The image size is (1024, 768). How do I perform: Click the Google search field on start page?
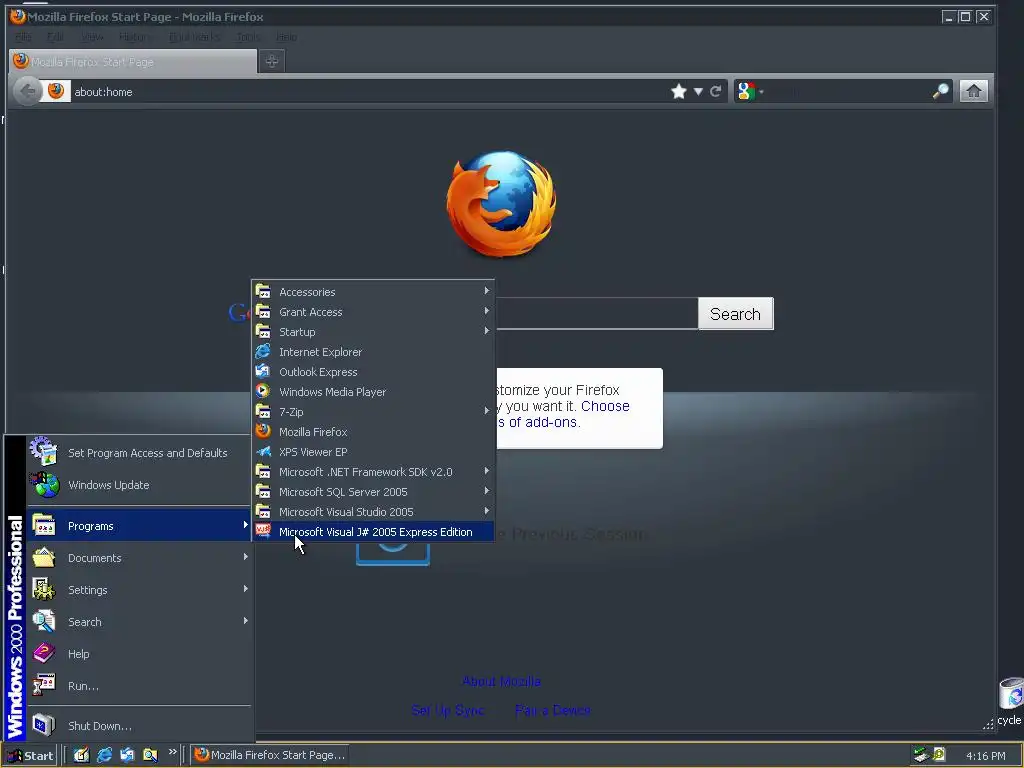[596, 313]
